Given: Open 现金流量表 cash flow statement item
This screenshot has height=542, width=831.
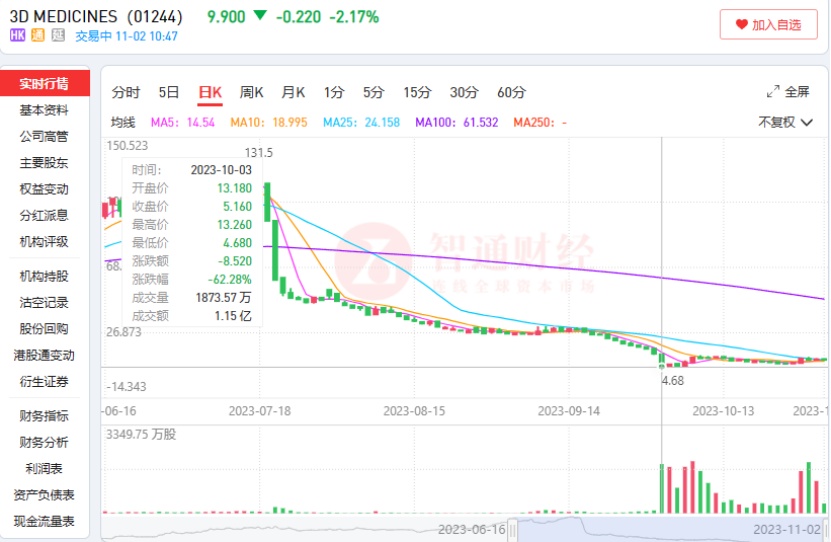Looking at the screenshot, I should click(45, 521).
